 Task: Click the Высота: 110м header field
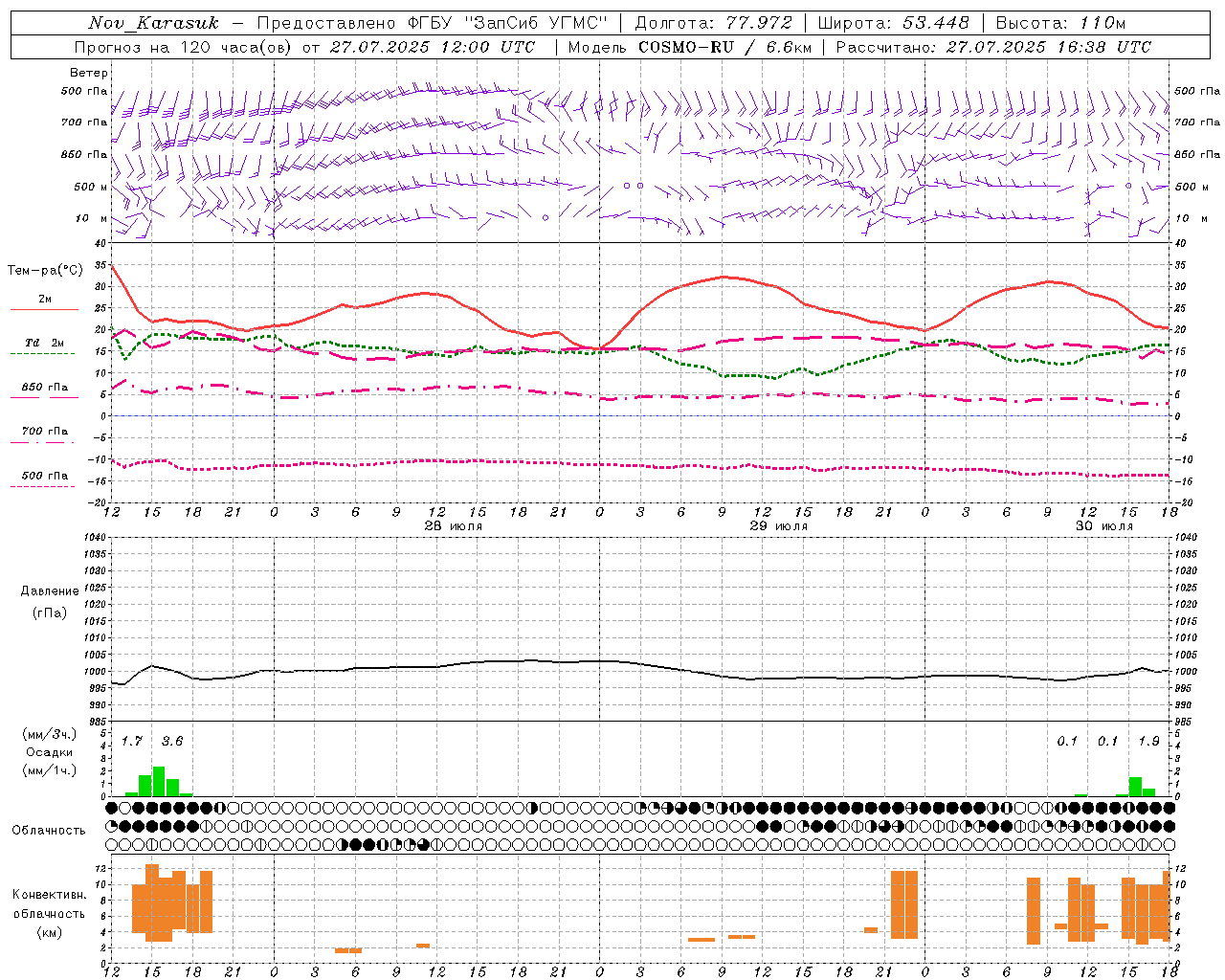(x=1060, y=23)
